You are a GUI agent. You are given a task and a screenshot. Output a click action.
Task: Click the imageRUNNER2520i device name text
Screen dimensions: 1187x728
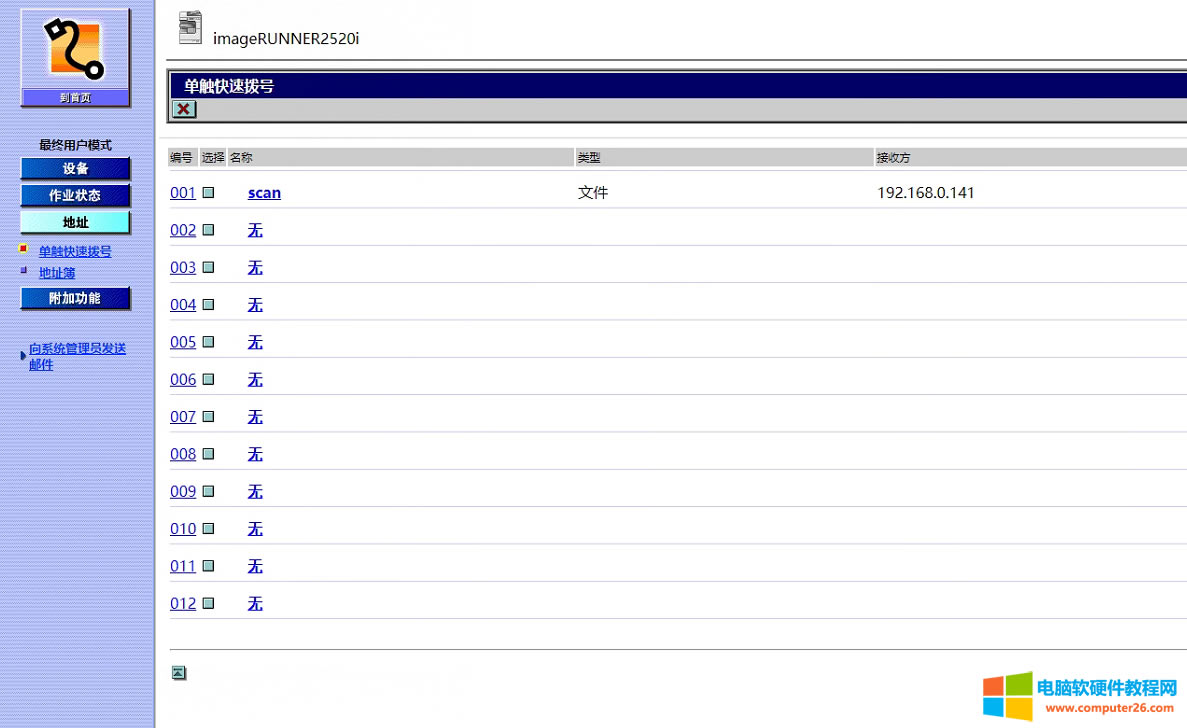pyautogui.click(x=286, y=39)
